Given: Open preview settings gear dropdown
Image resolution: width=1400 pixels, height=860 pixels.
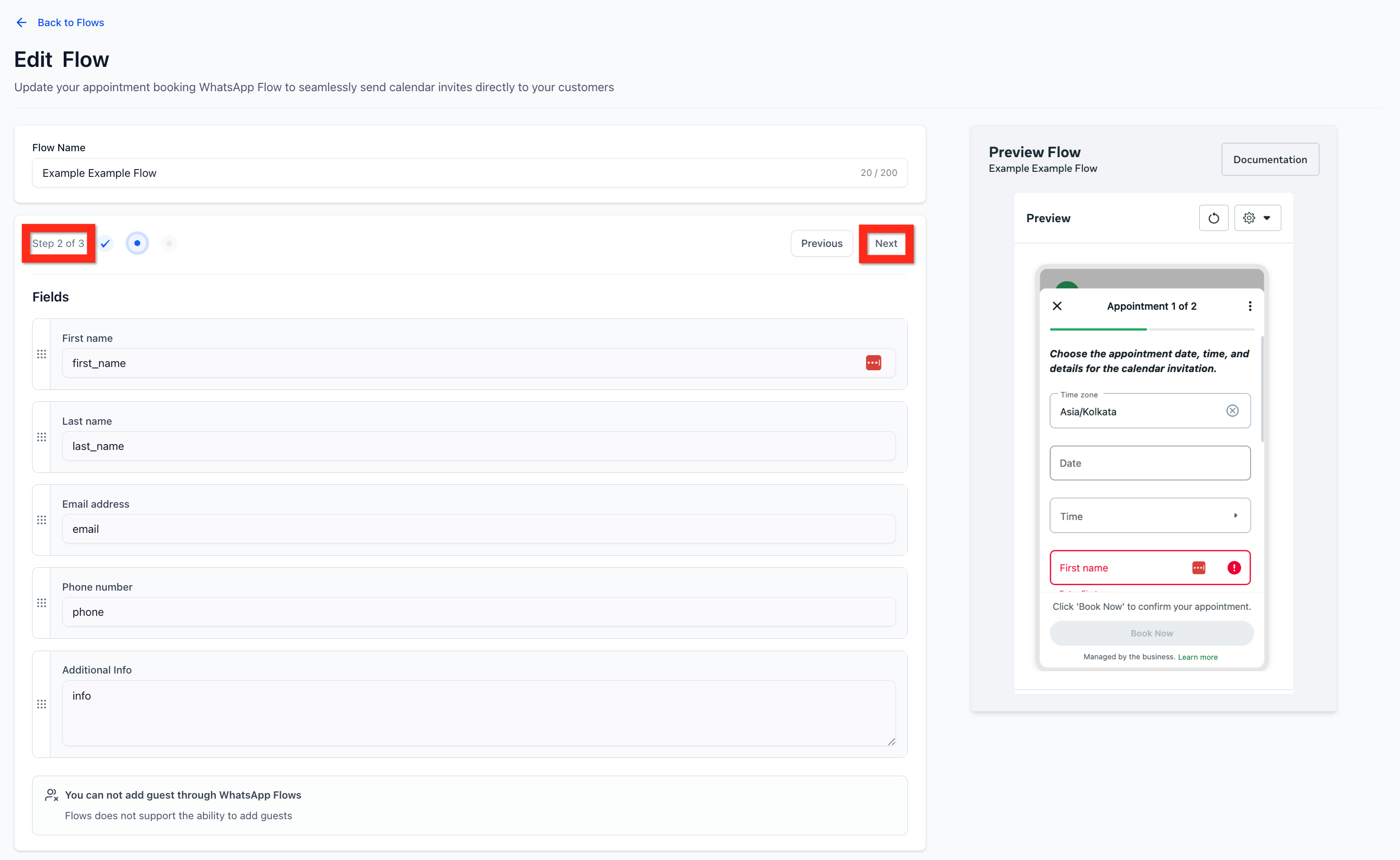Looking at the screenshot, I should tap(1257, 218).
